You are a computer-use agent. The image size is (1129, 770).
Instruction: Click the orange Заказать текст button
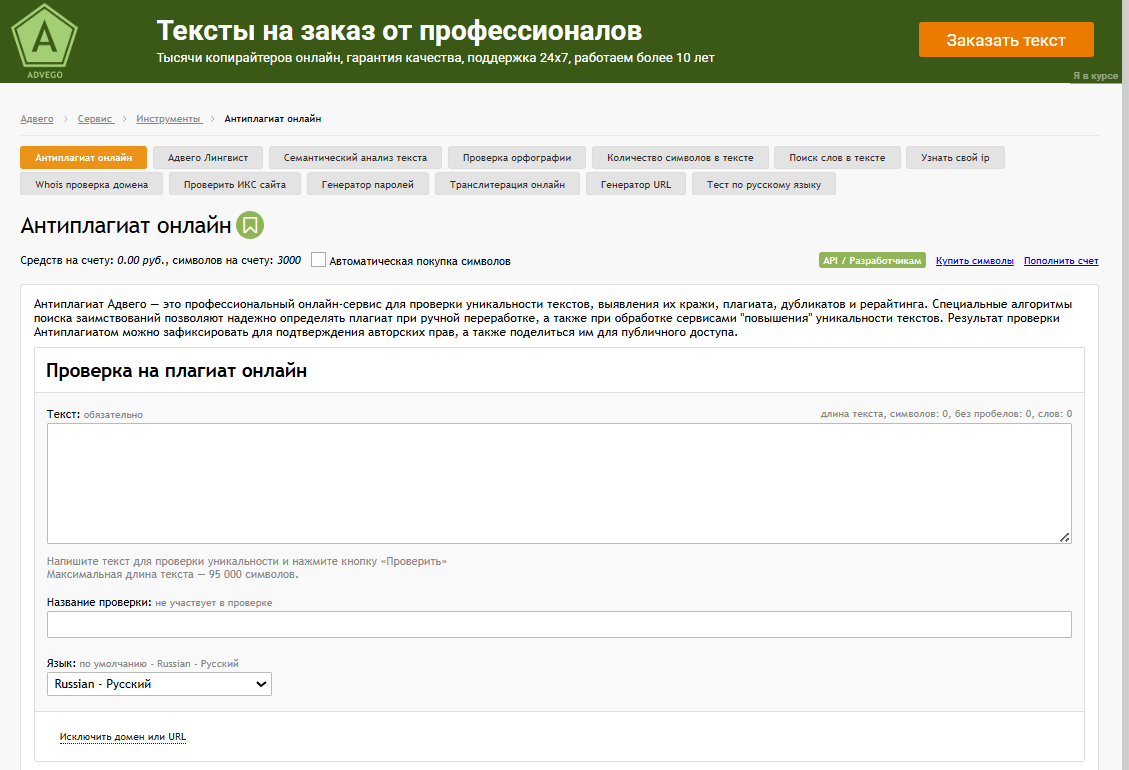point(1006,40)
